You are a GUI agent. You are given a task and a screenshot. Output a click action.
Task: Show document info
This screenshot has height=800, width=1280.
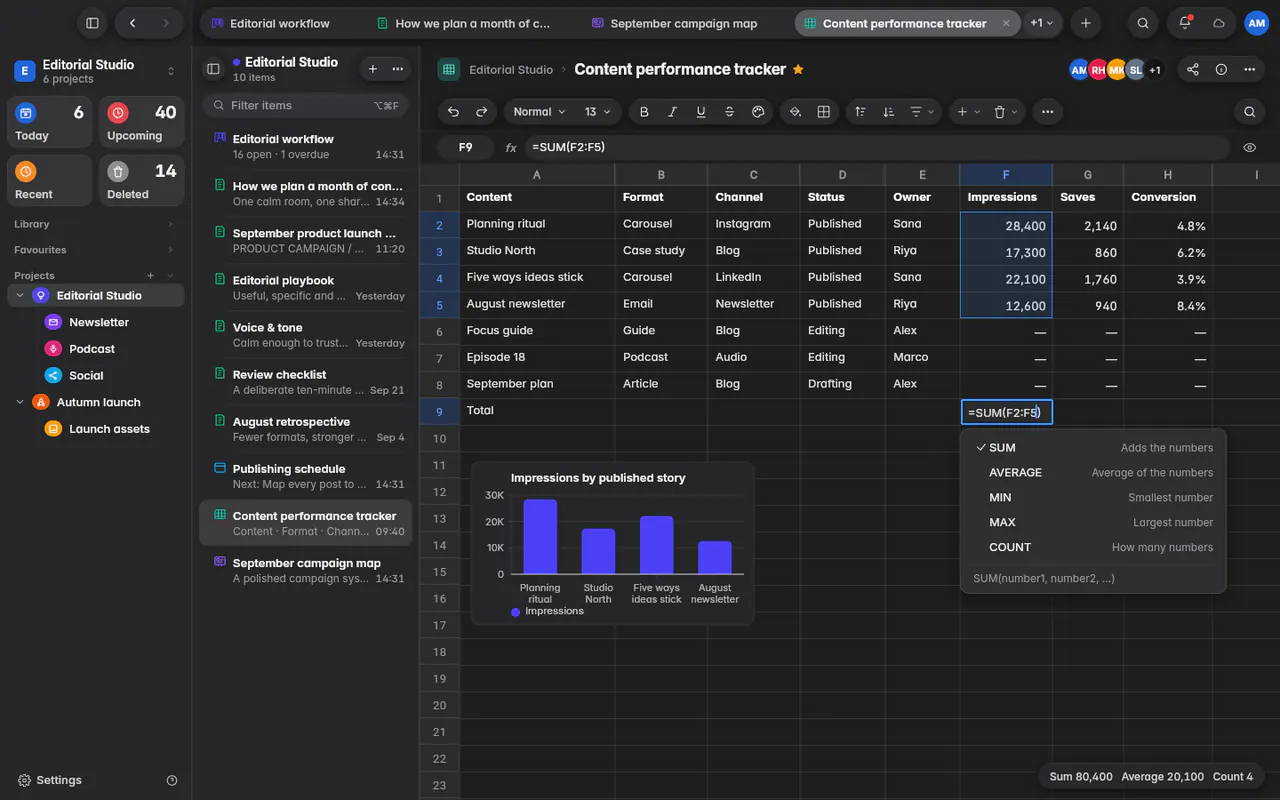1221,69
